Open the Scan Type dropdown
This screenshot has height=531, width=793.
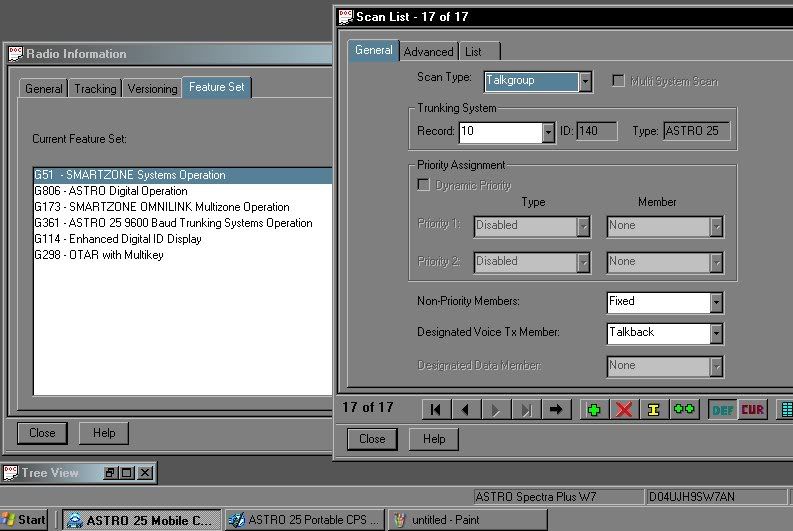coord(585,81)
